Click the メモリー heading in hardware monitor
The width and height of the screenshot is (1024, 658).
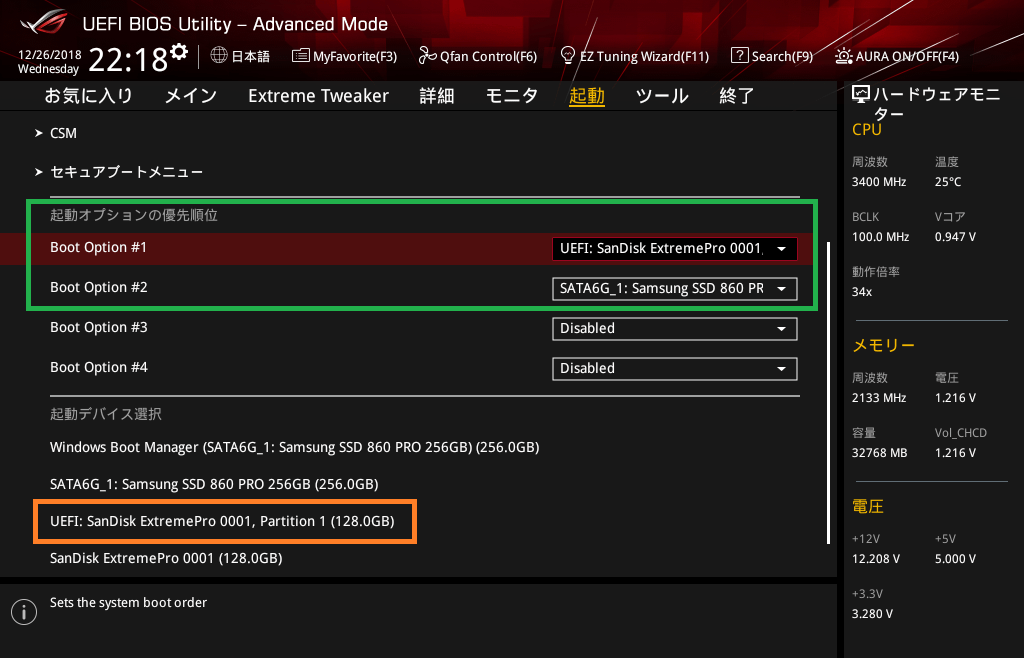884,345
